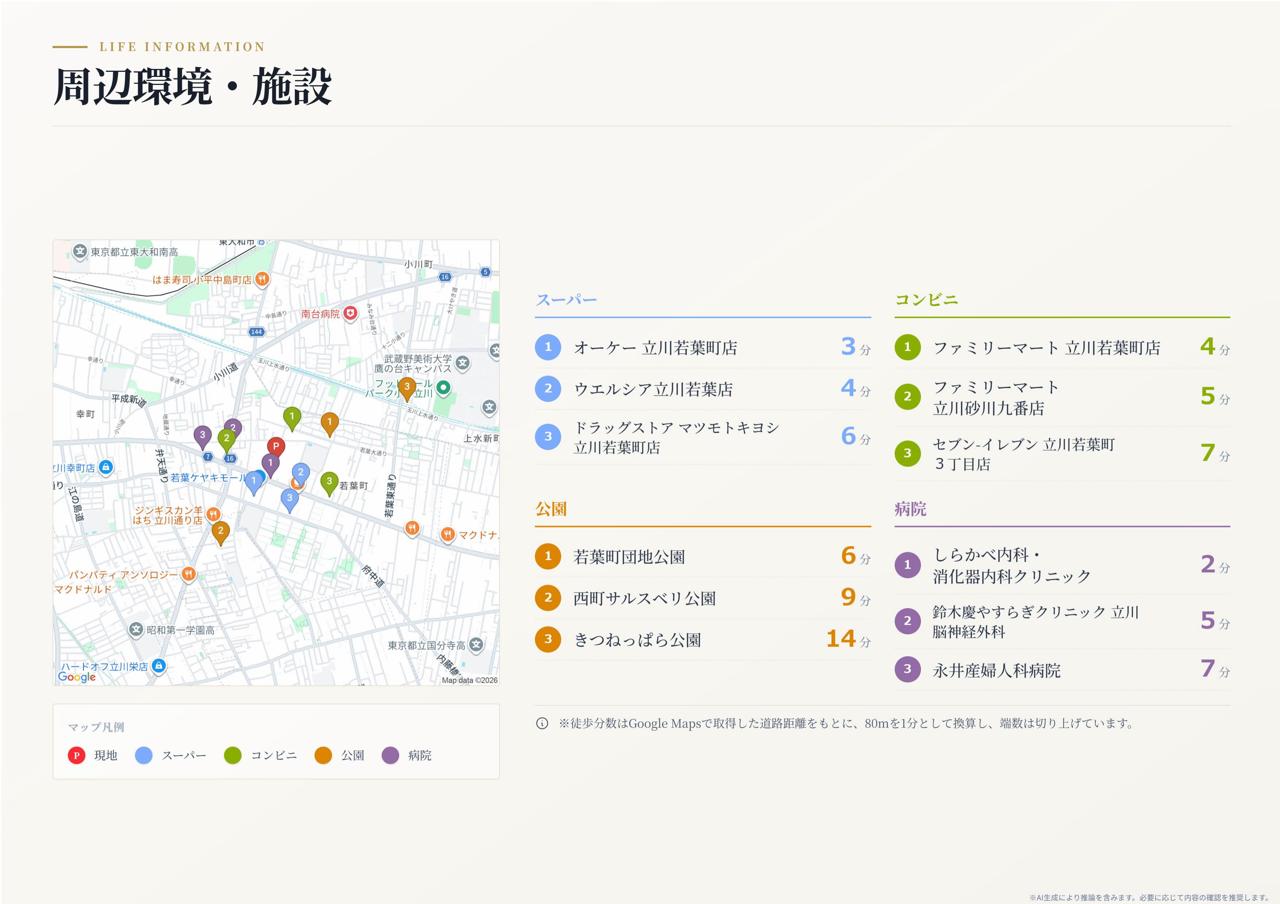Click the 公園 section heading
This screenshot has width=1280, height=904.
point(551,509)
